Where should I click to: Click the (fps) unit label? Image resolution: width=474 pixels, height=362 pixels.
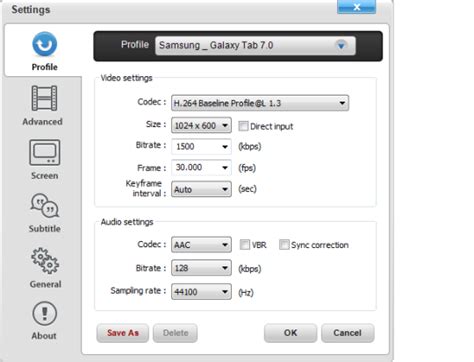pyautogui.click(x=247, y=168)
